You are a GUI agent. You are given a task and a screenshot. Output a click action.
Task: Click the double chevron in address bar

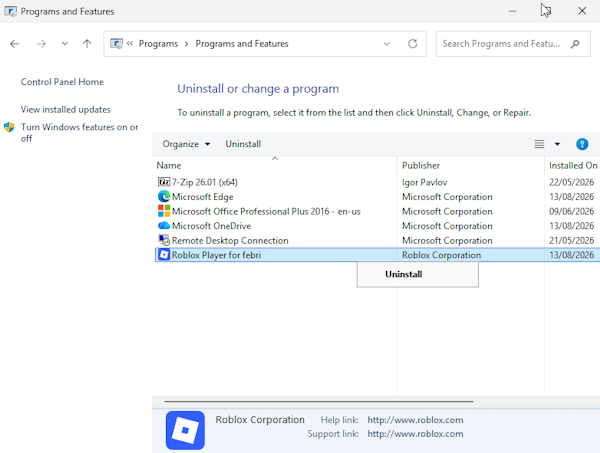130,44
